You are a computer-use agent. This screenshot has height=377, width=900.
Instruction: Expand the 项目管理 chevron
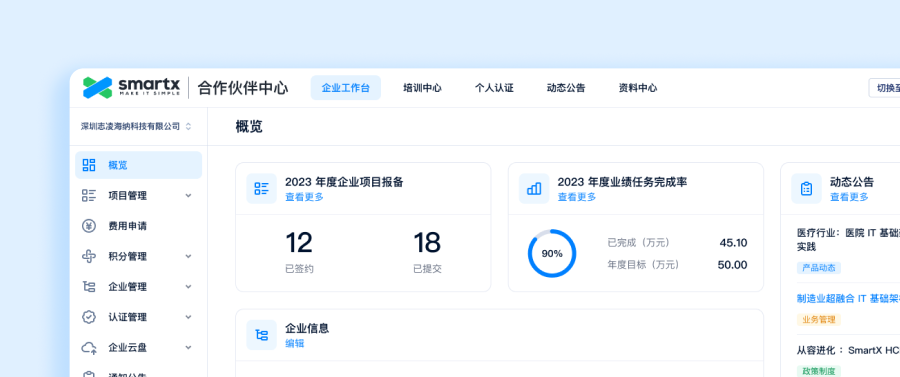tap(188, 196)
